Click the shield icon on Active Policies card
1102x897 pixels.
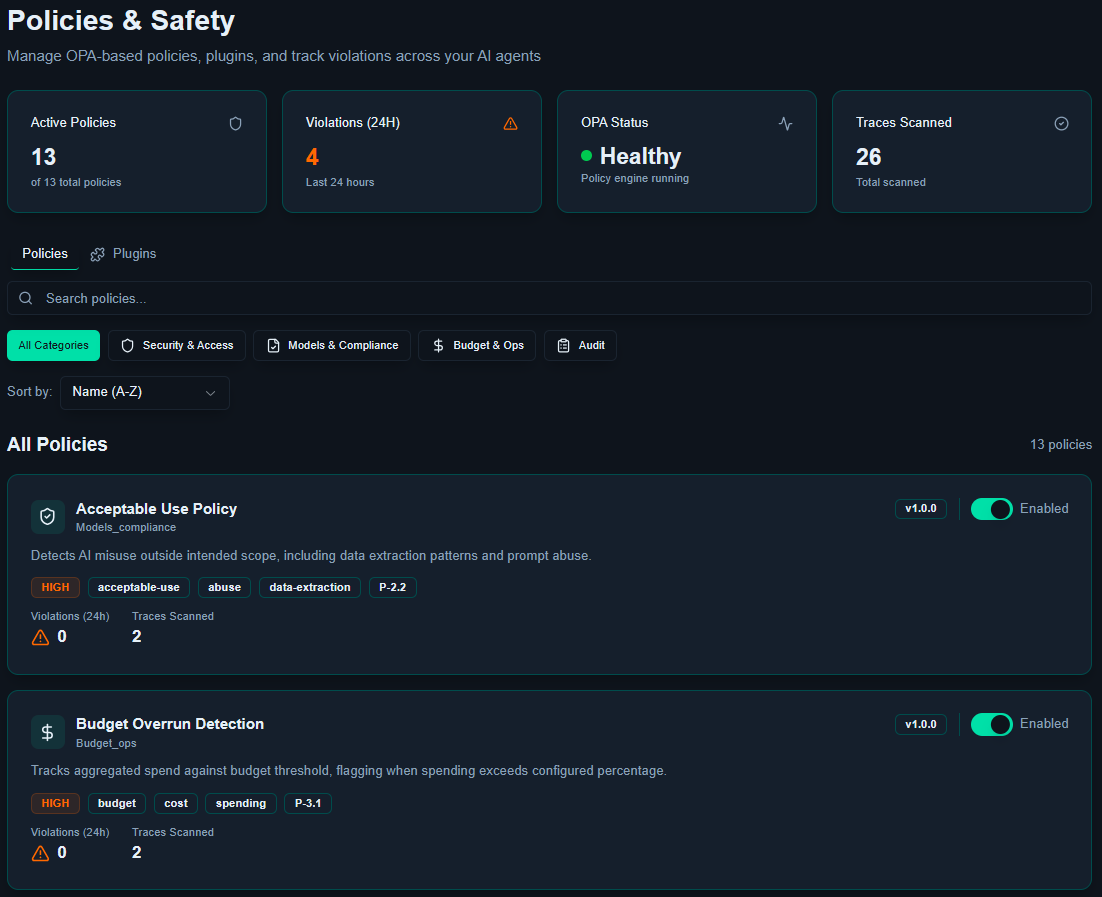(236, 124)
